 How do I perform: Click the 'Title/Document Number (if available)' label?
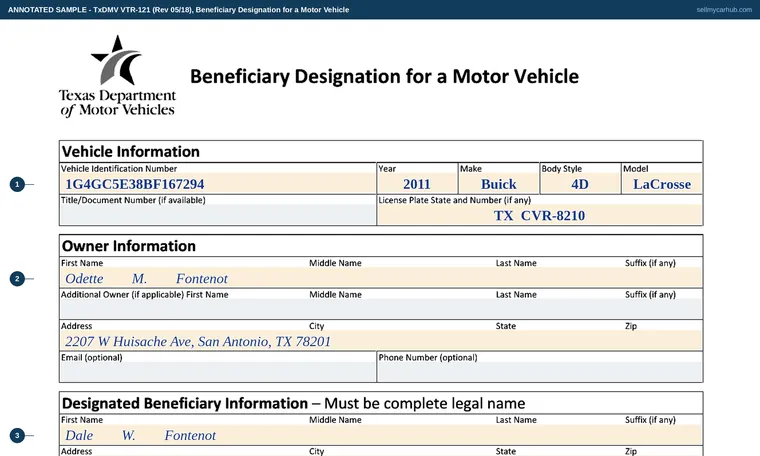click(x=133, y=200)
